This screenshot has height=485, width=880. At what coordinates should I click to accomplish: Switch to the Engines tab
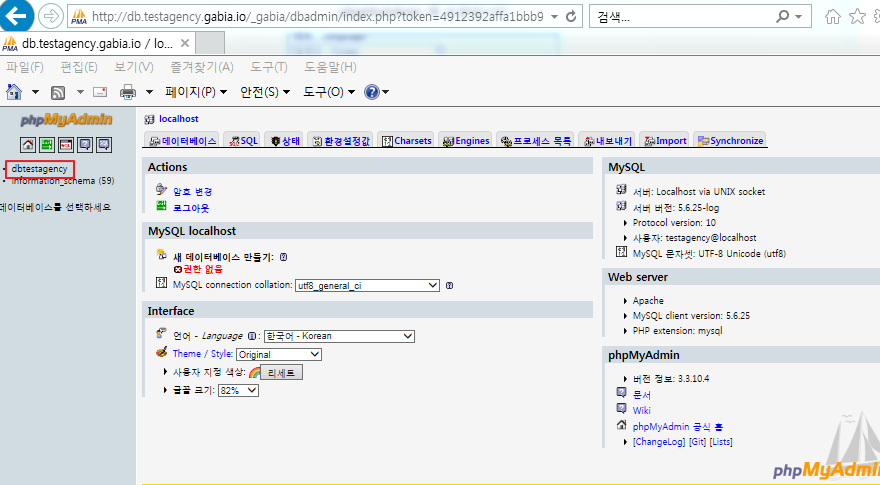466,140
